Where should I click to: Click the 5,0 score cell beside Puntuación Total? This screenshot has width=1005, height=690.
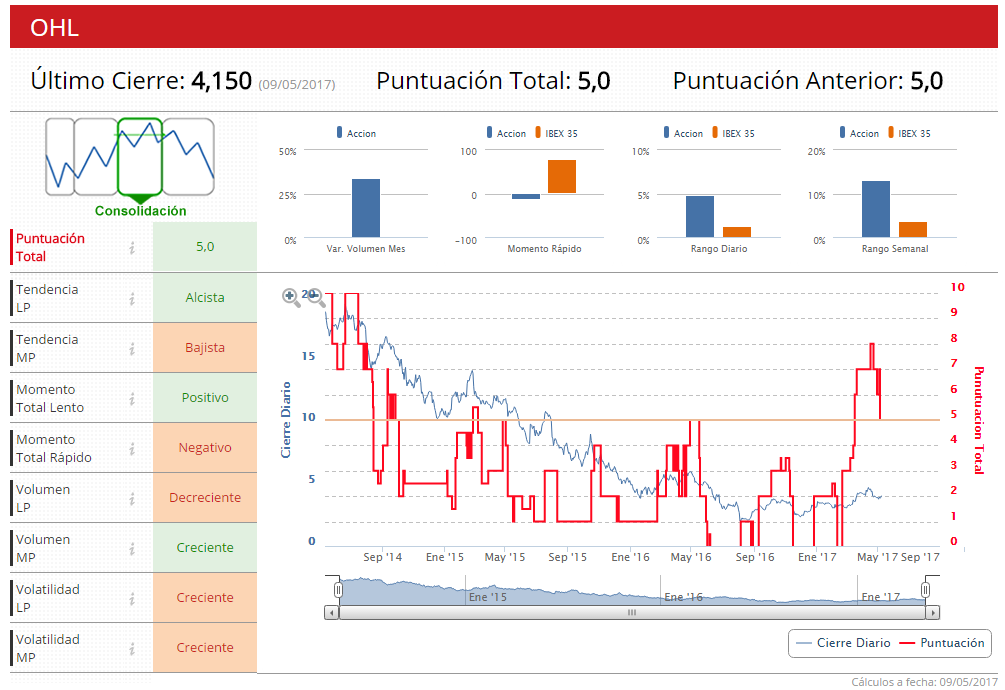[x=205, y=247]
